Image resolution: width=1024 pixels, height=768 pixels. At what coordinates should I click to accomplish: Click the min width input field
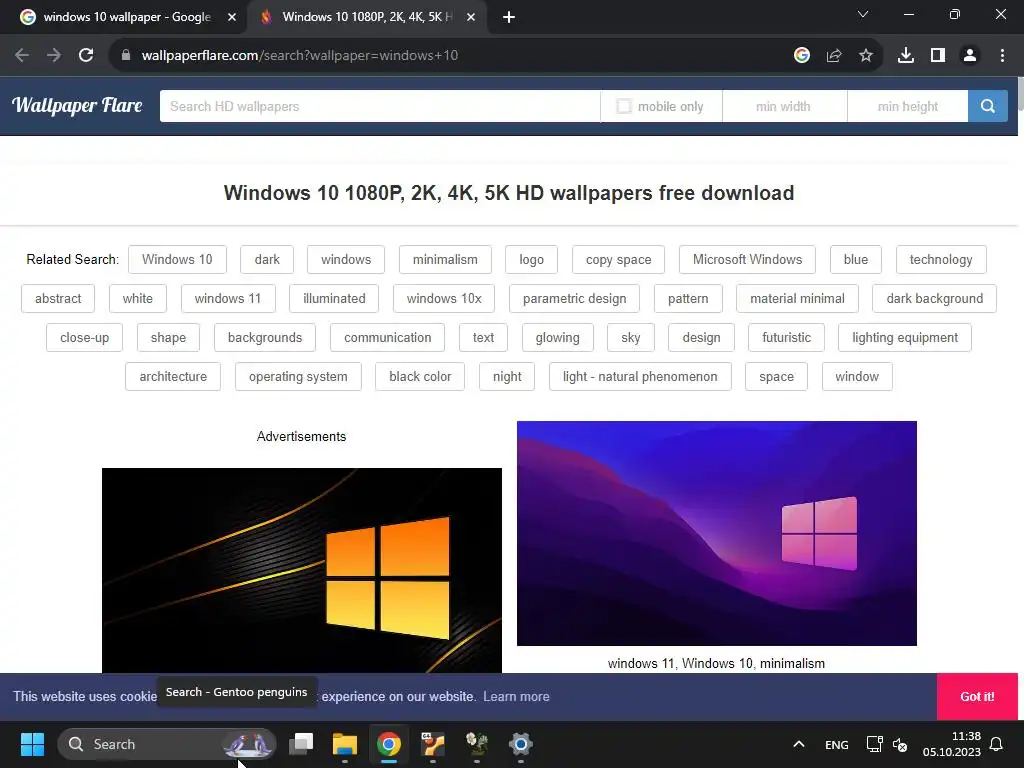coord(784,106)
